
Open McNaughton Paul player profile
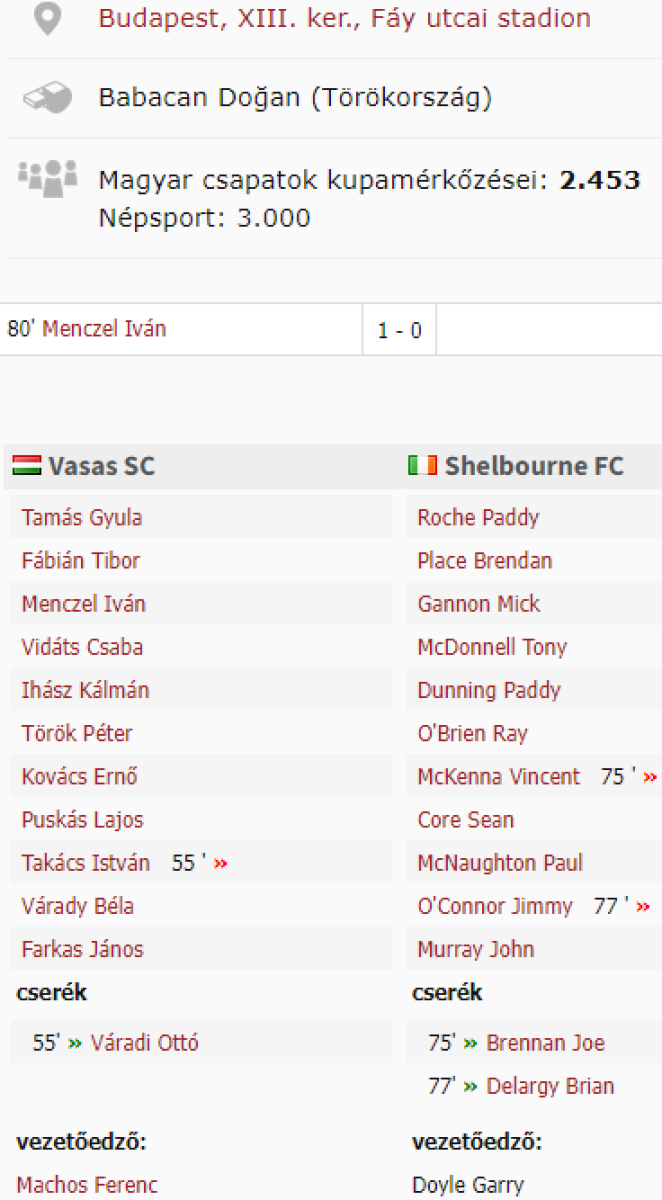click(500, 863)
